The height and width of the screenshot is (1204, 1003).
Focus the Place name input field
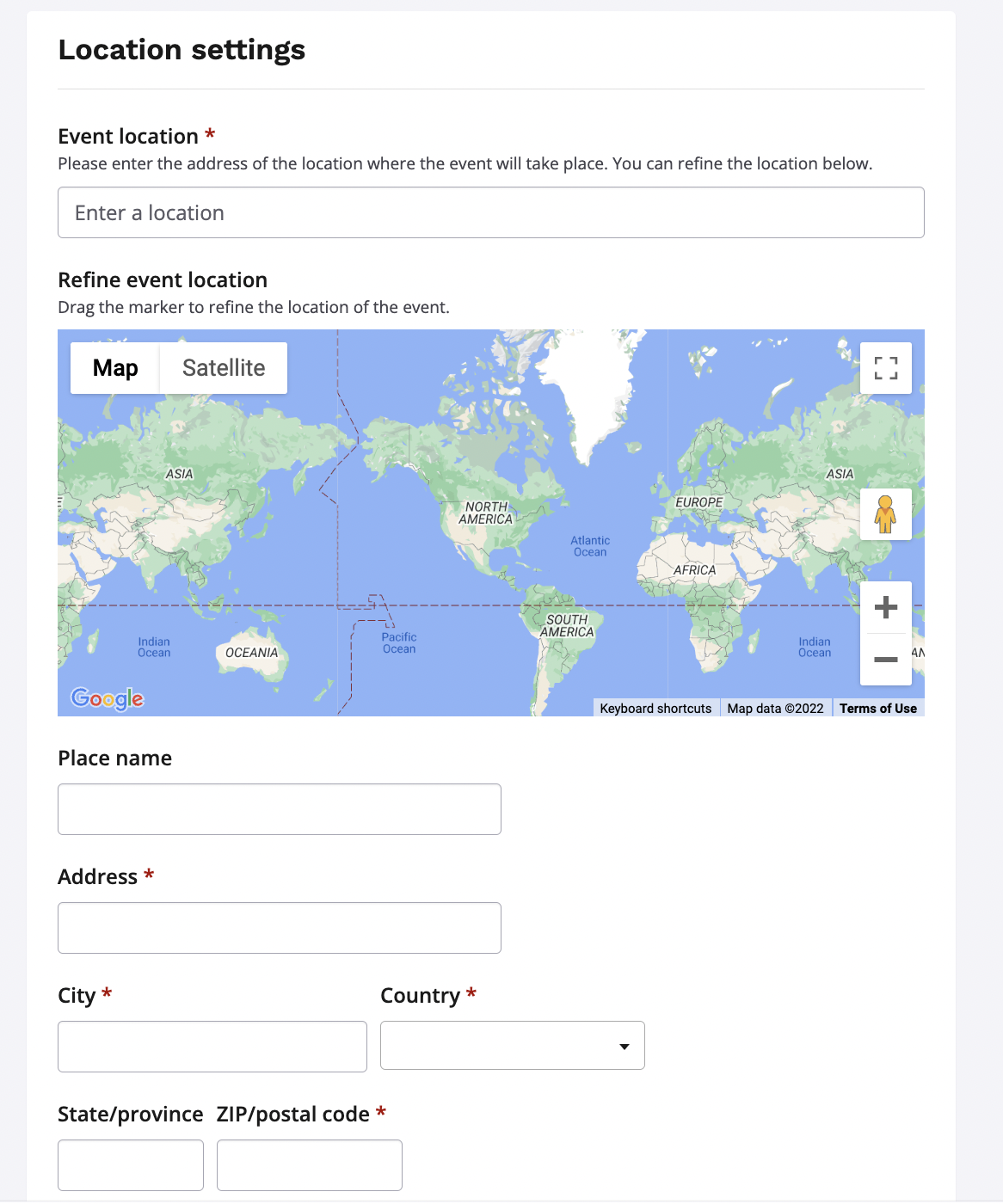coord(279,809)
